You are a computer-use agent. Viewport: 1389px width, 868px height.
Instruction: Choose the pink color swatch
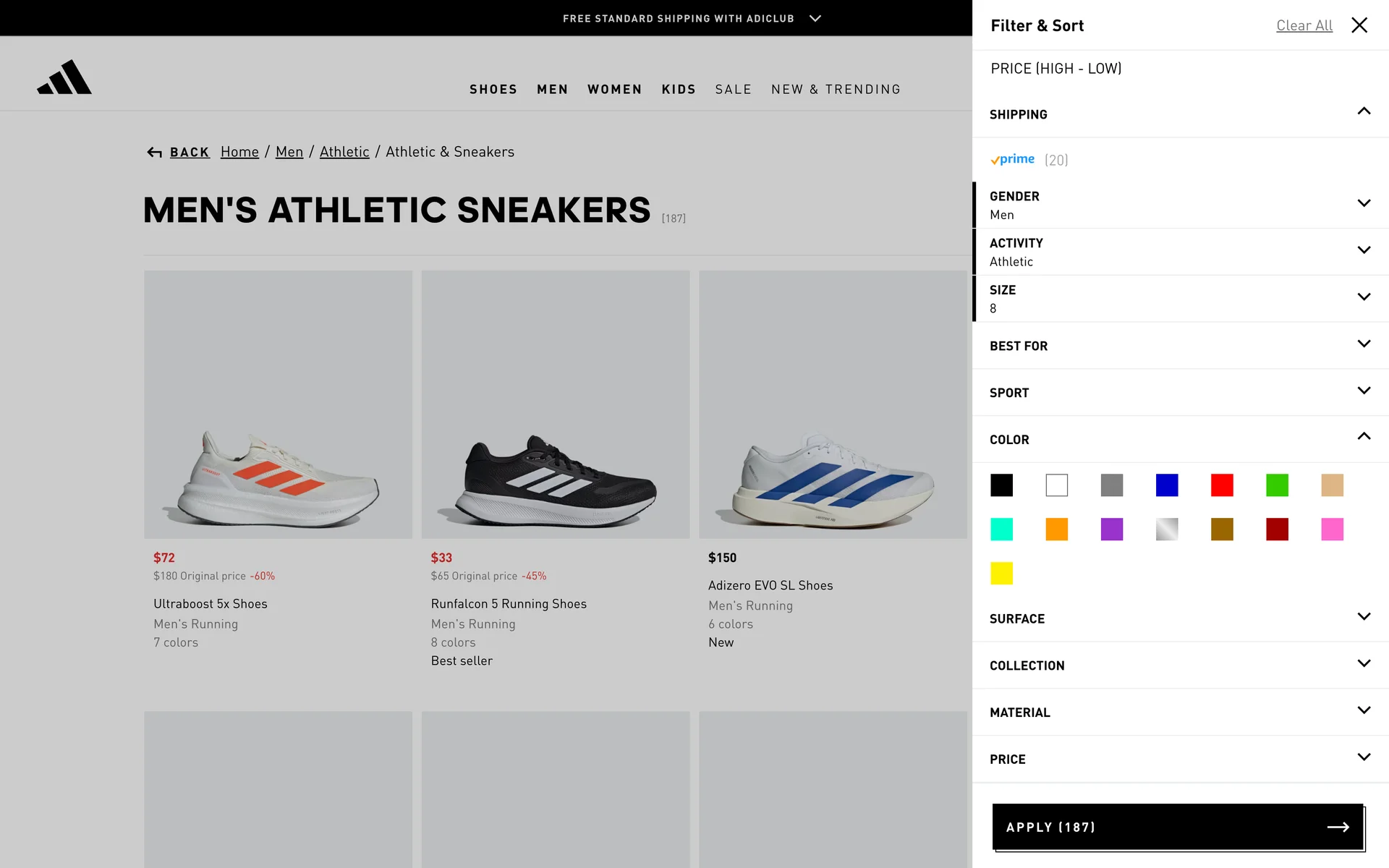[1332, 529]
